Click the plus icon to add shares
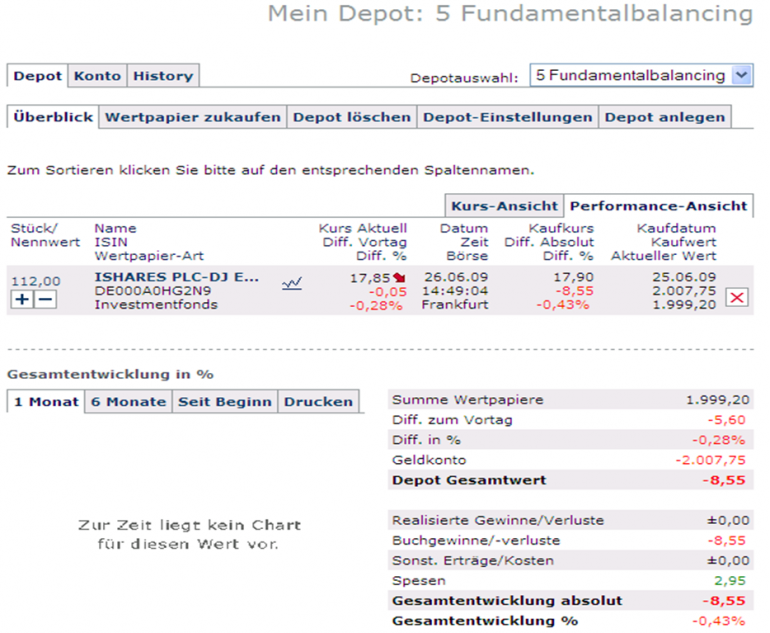770x633 pixels. pos(22,299)
